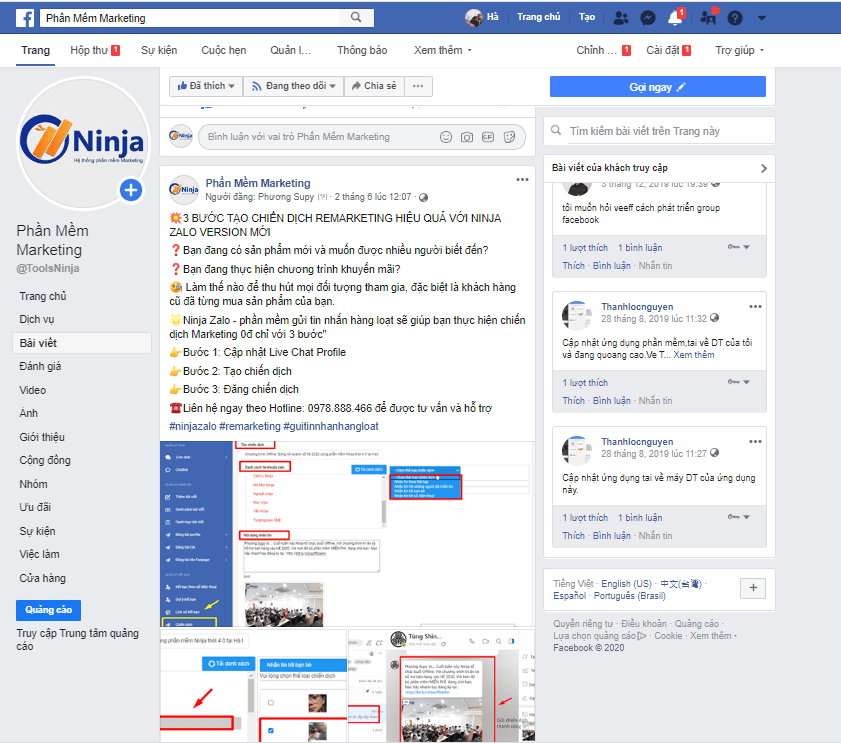841x743 pixels.
Task: Switch to the Trang tab
Action: (35, 50)
